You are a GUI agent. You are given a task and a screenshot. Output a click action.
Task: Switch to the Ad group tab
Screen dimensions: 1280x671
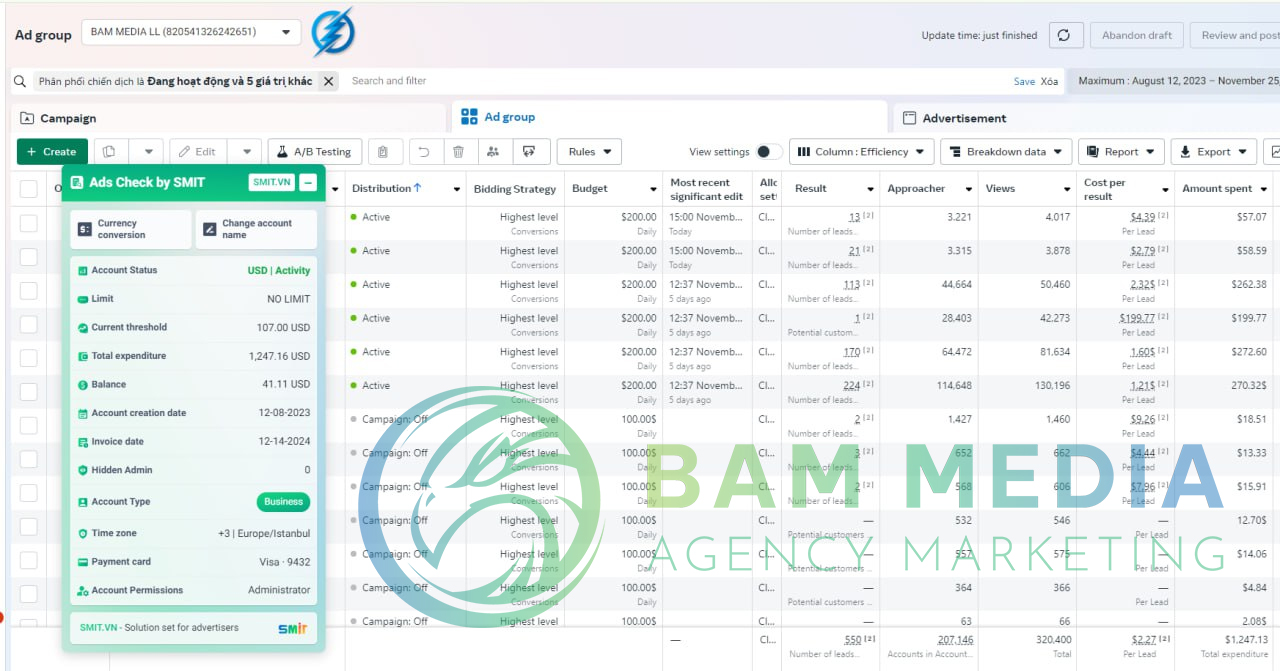pyautogui.click(x=669, y=117)
